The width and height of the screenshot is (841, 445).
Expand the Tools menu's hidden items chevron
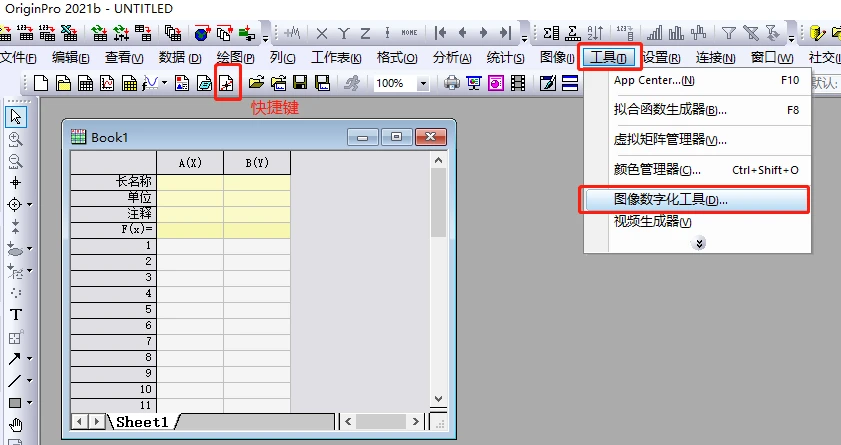pos(699,242)
